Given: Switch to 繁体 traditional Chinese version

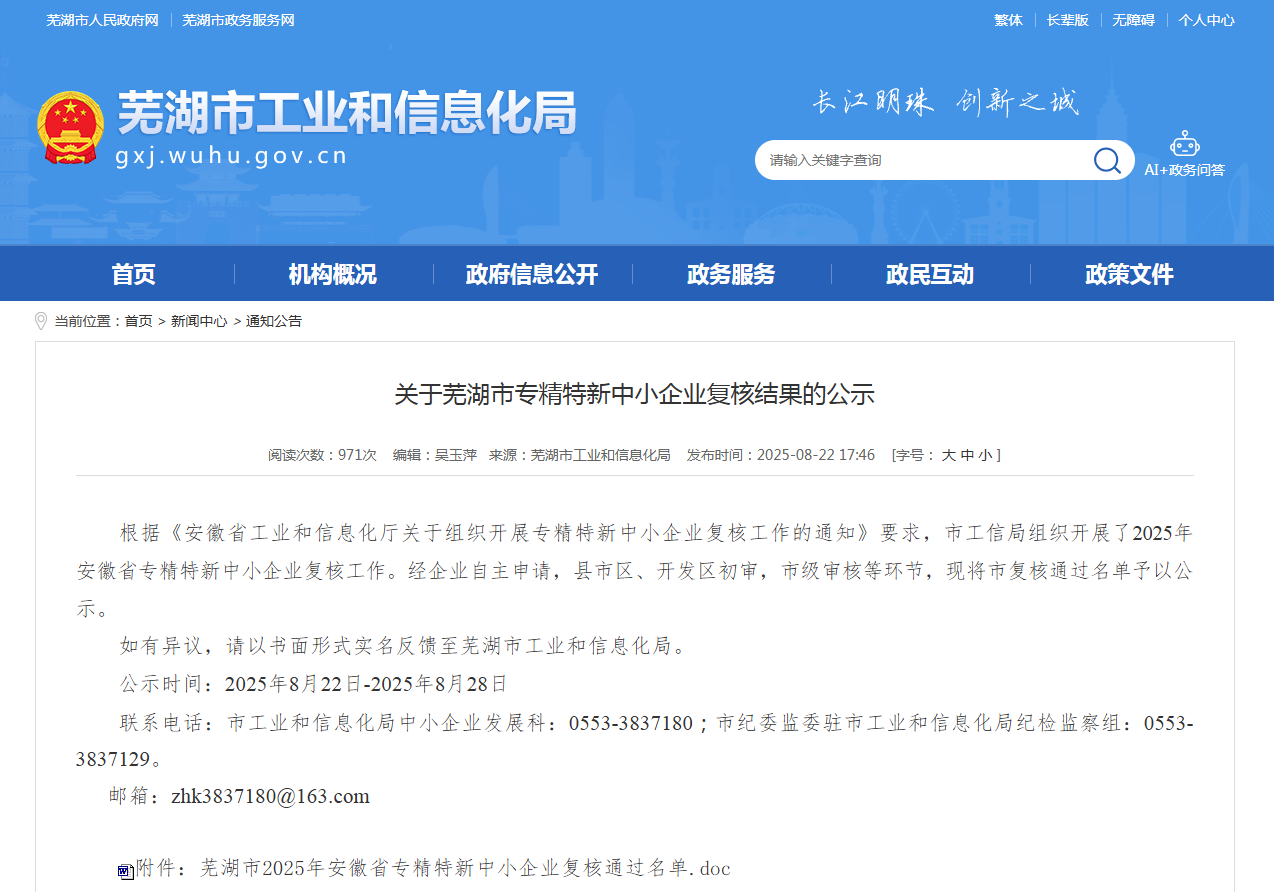Looking at the screenshot, I should click(x=1008, y=20).
